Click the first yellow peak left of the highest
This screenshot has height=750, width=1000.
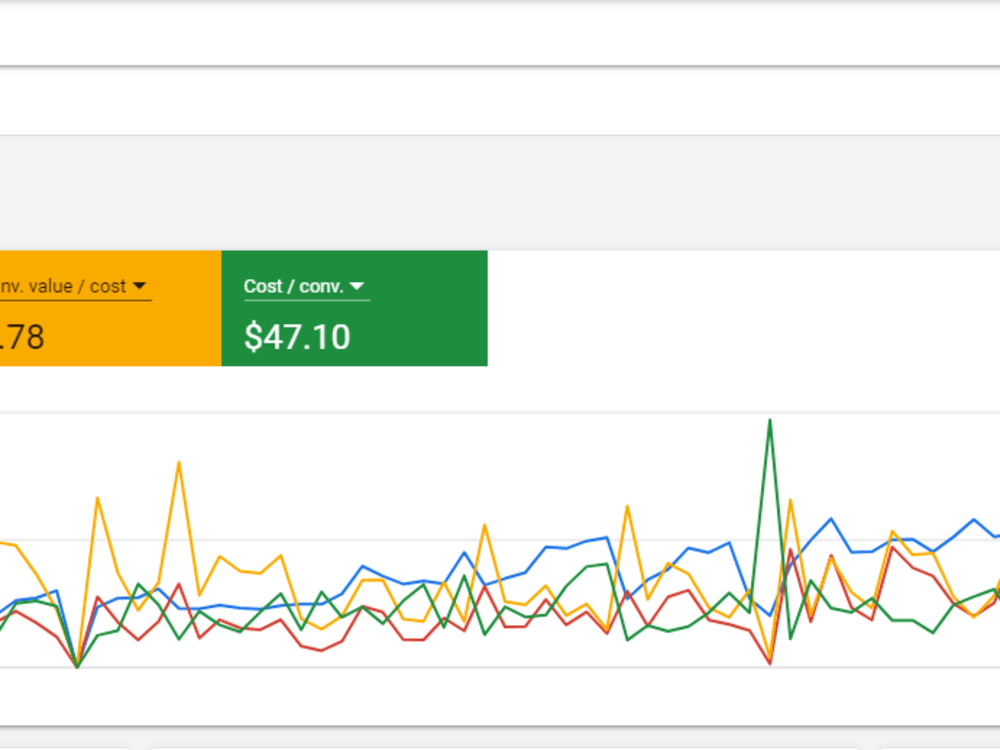coord(97,498)
